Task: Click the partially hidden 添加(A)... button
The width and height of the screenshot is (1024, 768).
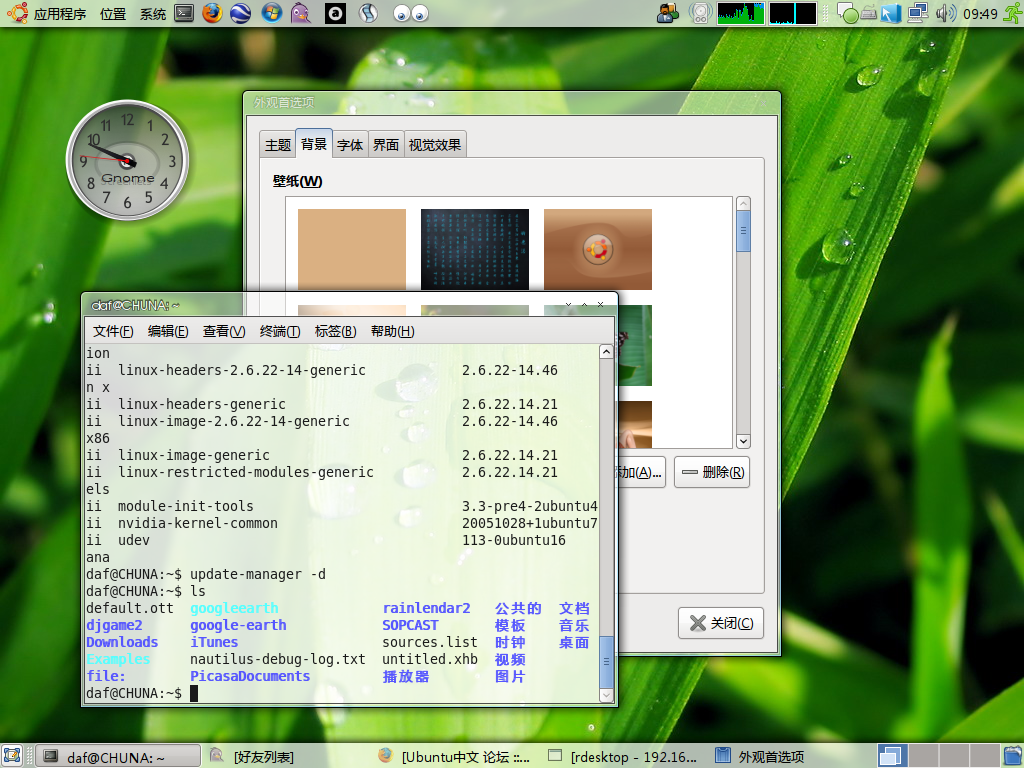Action: click(x=642, y=472)
